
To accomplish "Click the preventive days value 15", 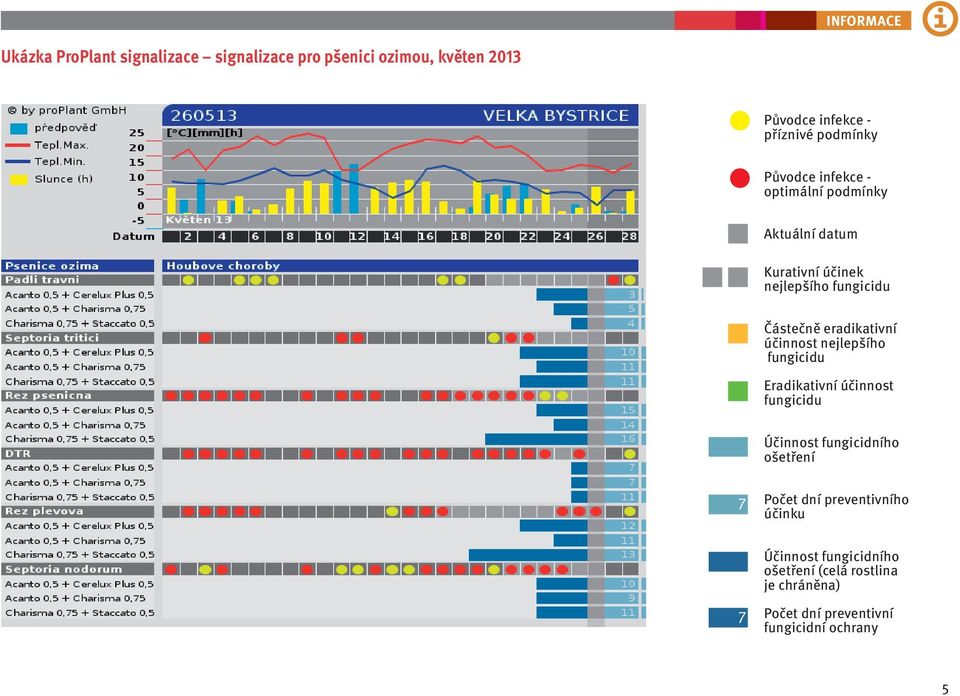I will tap(628, 410).
